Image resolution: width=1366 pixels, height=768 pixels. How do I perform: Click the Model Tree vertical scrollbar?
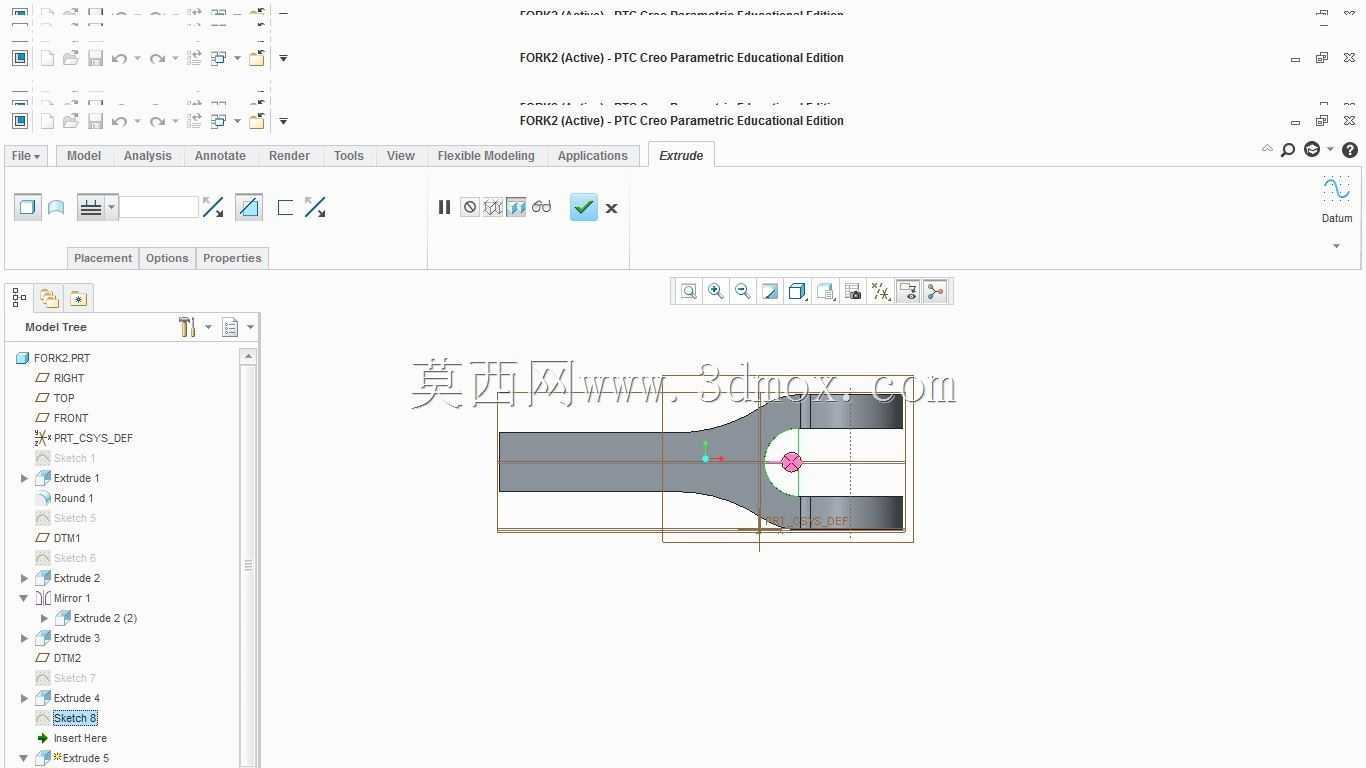248,565
